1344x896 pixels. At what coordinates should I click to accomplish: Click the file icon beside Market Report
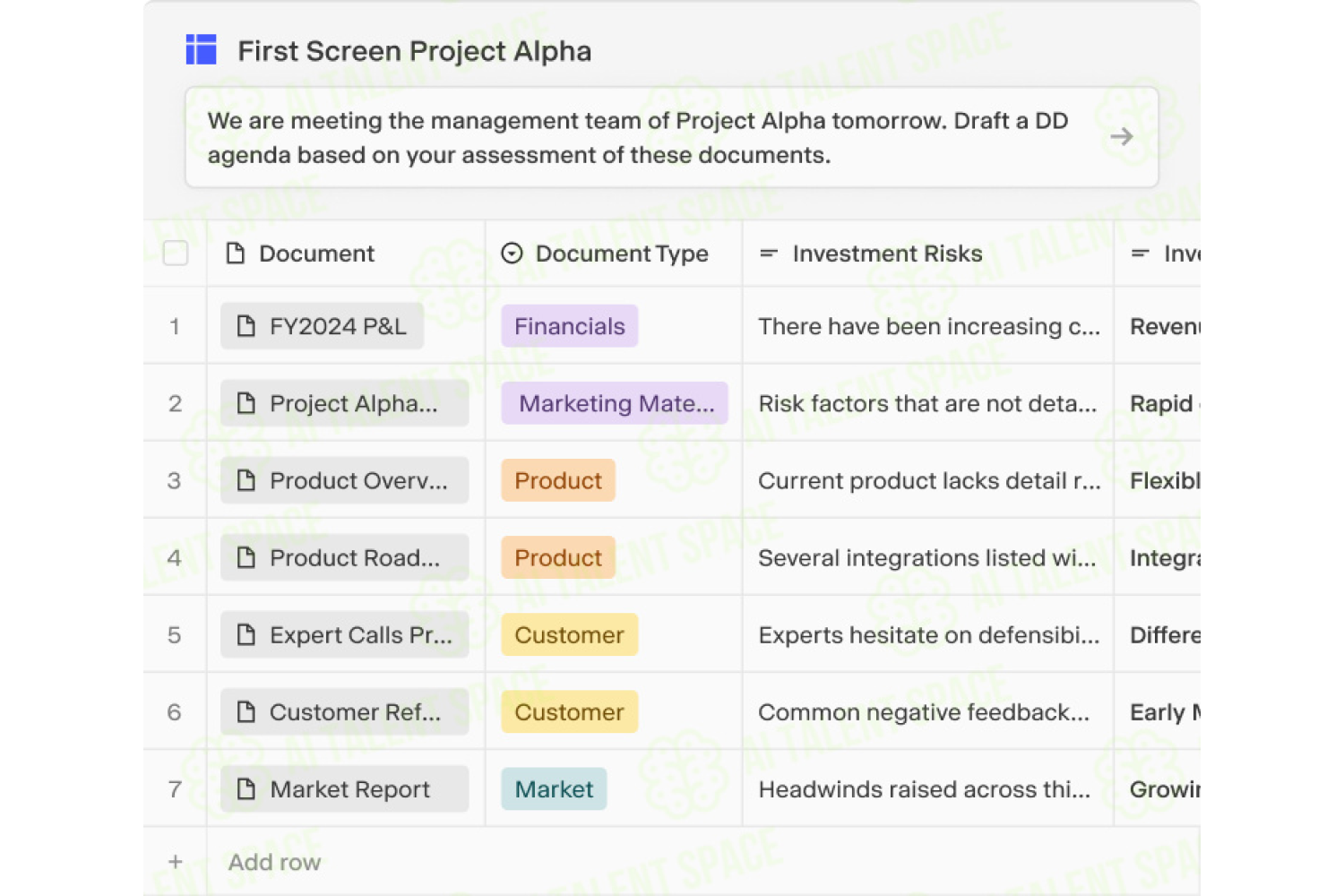[x=246, y=788]
